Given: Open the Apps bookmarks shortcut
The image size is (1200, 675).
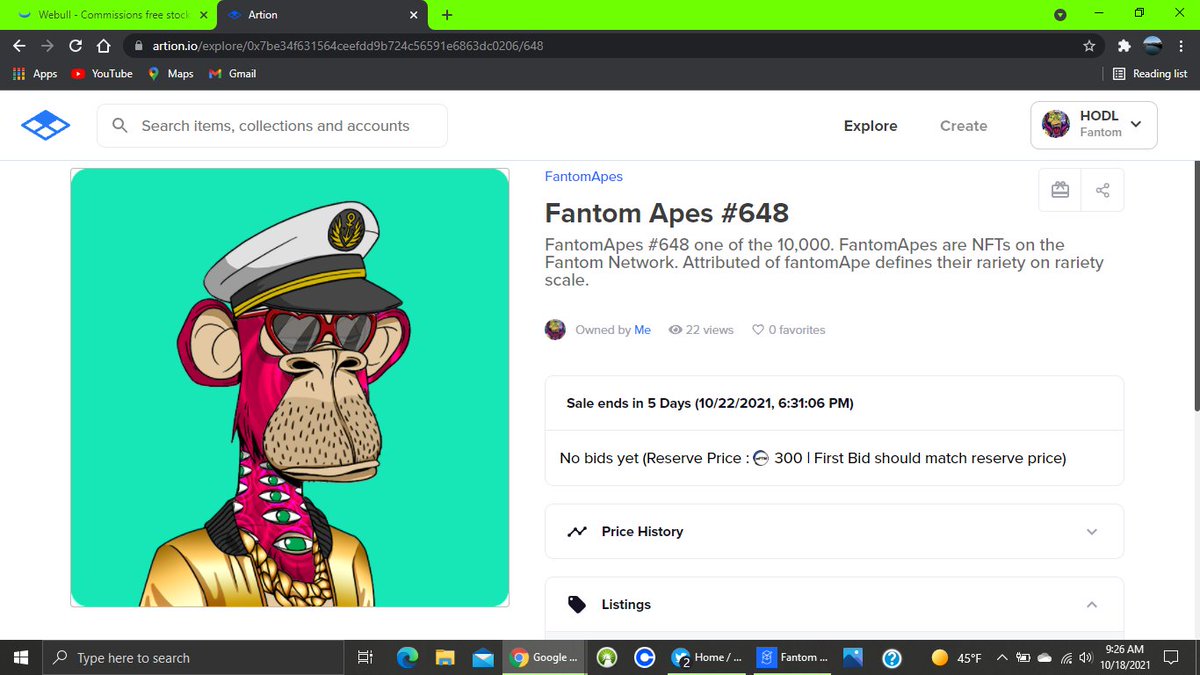Looking at the screenshot, I should (35, 73).
